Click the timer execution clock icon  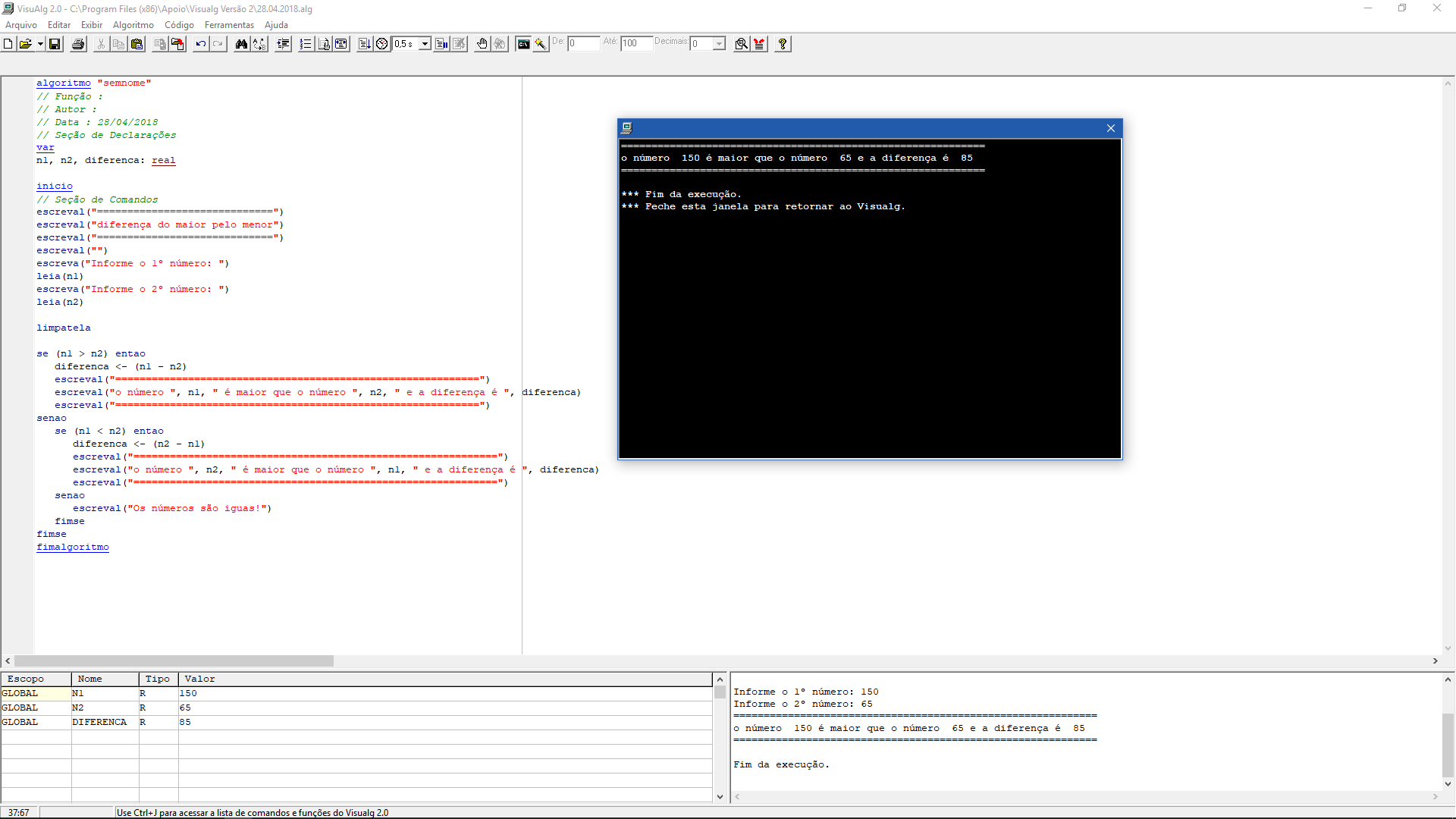coord(382,44)
